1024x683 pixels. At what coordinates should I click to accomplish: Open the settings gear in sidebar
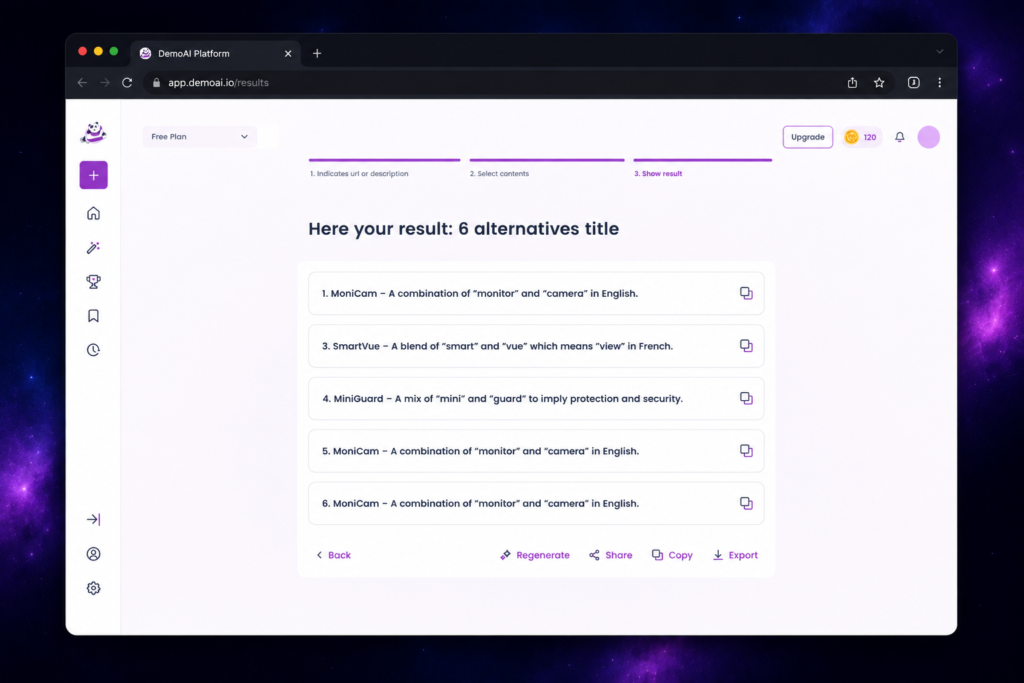pos(93,588)
